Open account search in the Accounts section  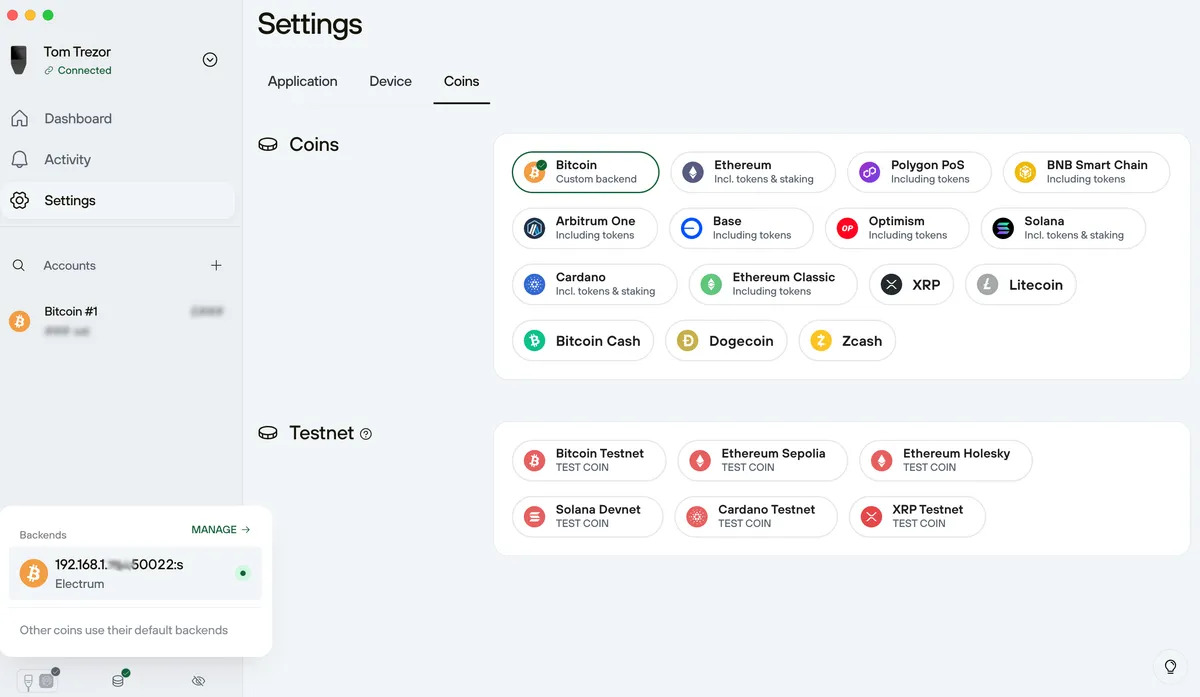(20, 265)
